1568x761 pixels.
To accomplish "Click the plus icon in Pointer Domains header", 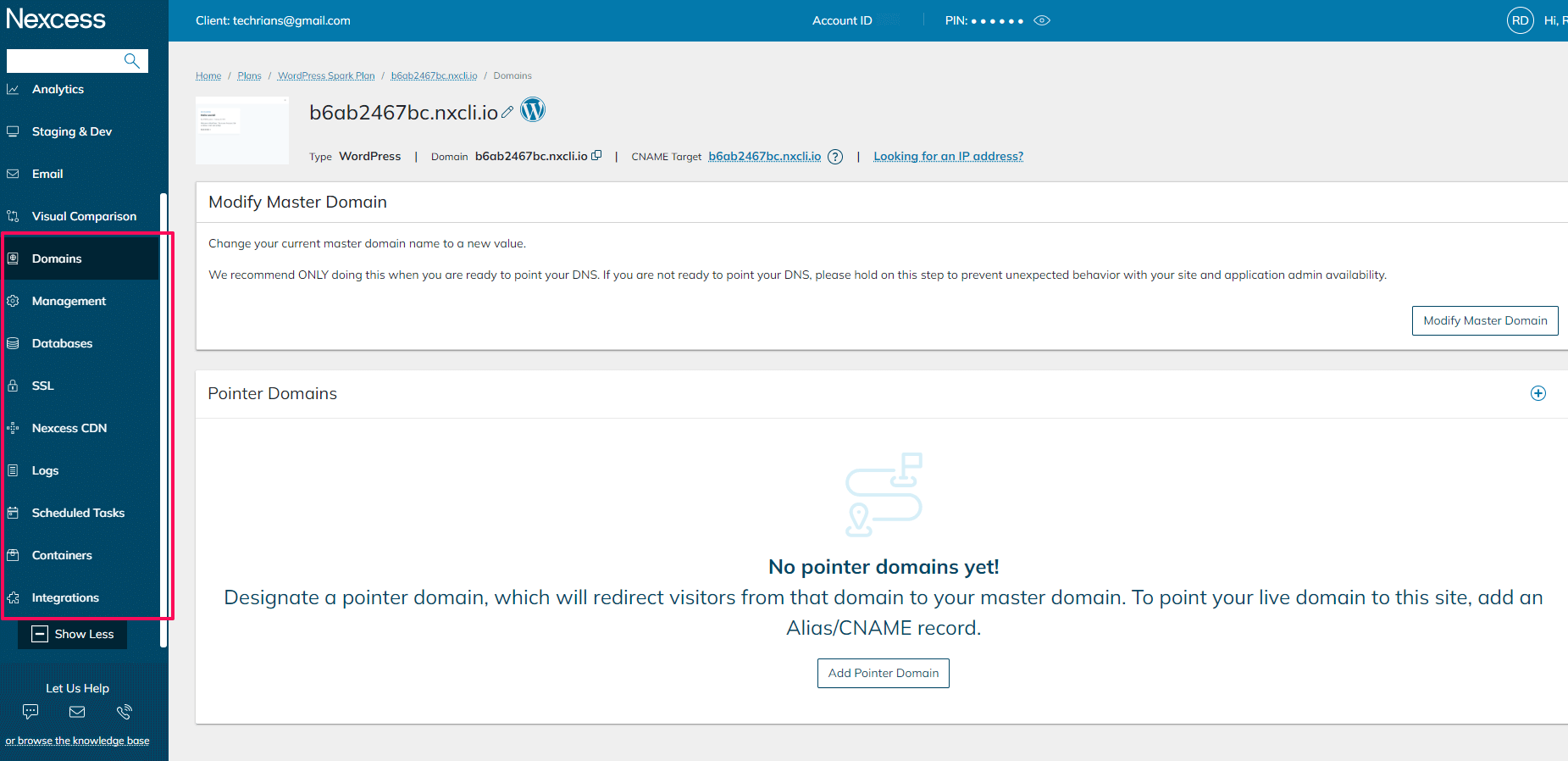I will pos(1538,393).
